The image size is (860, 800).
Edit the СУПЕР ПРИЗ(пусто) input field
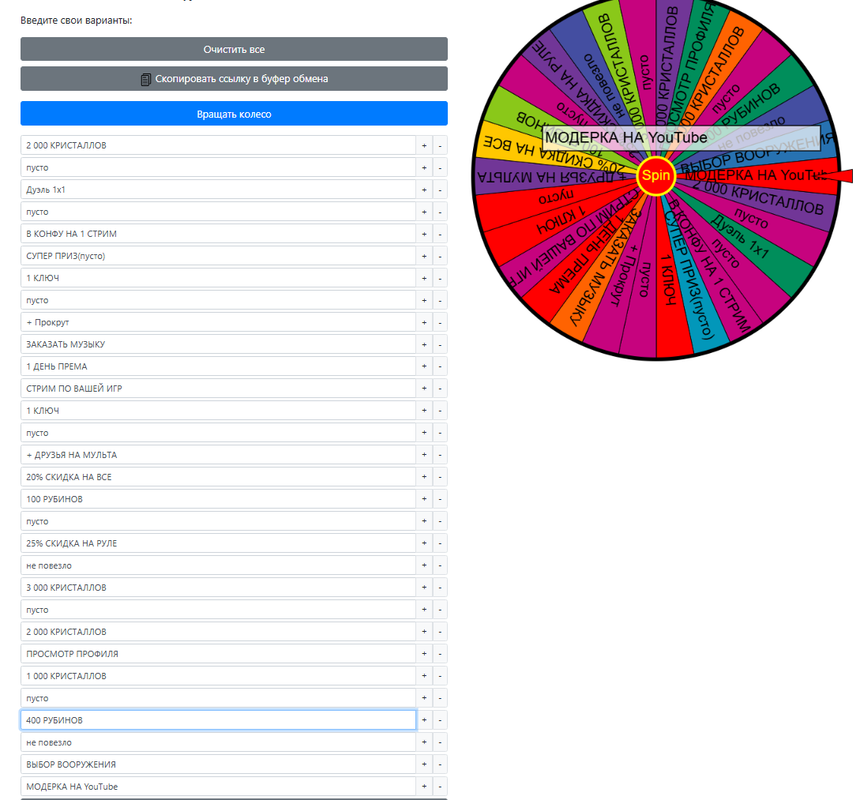coord(218,256)
